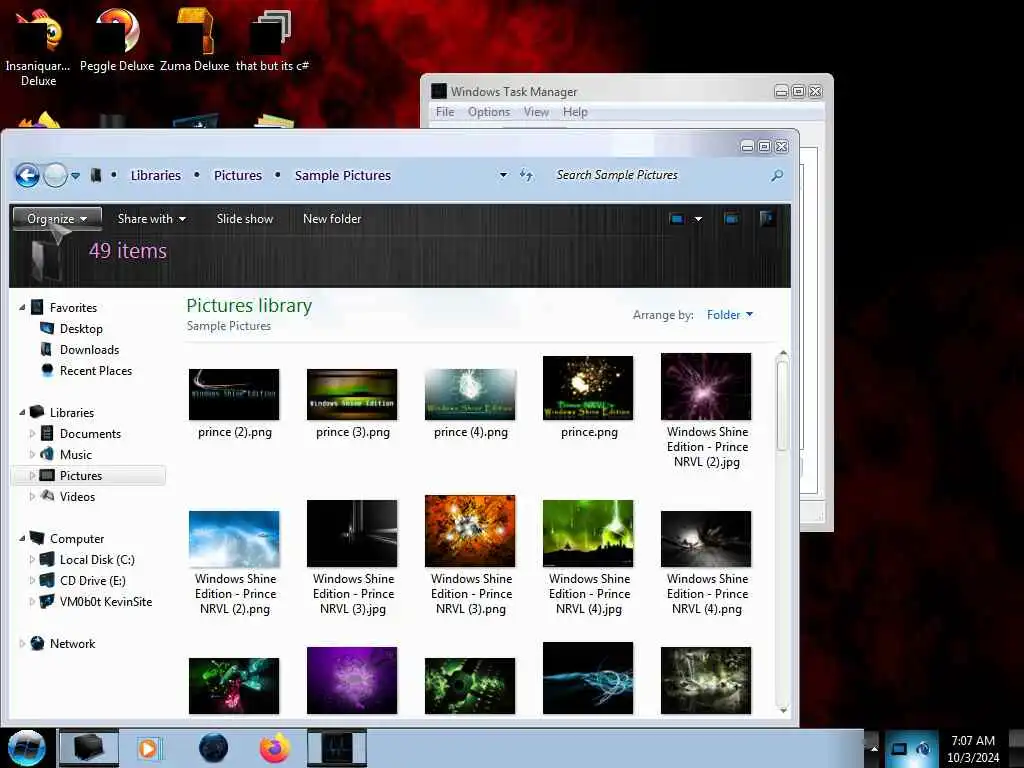The image size is (1024, 768).
Task: Select Pictures in the address breadcrumb
Action: point(238,175)
